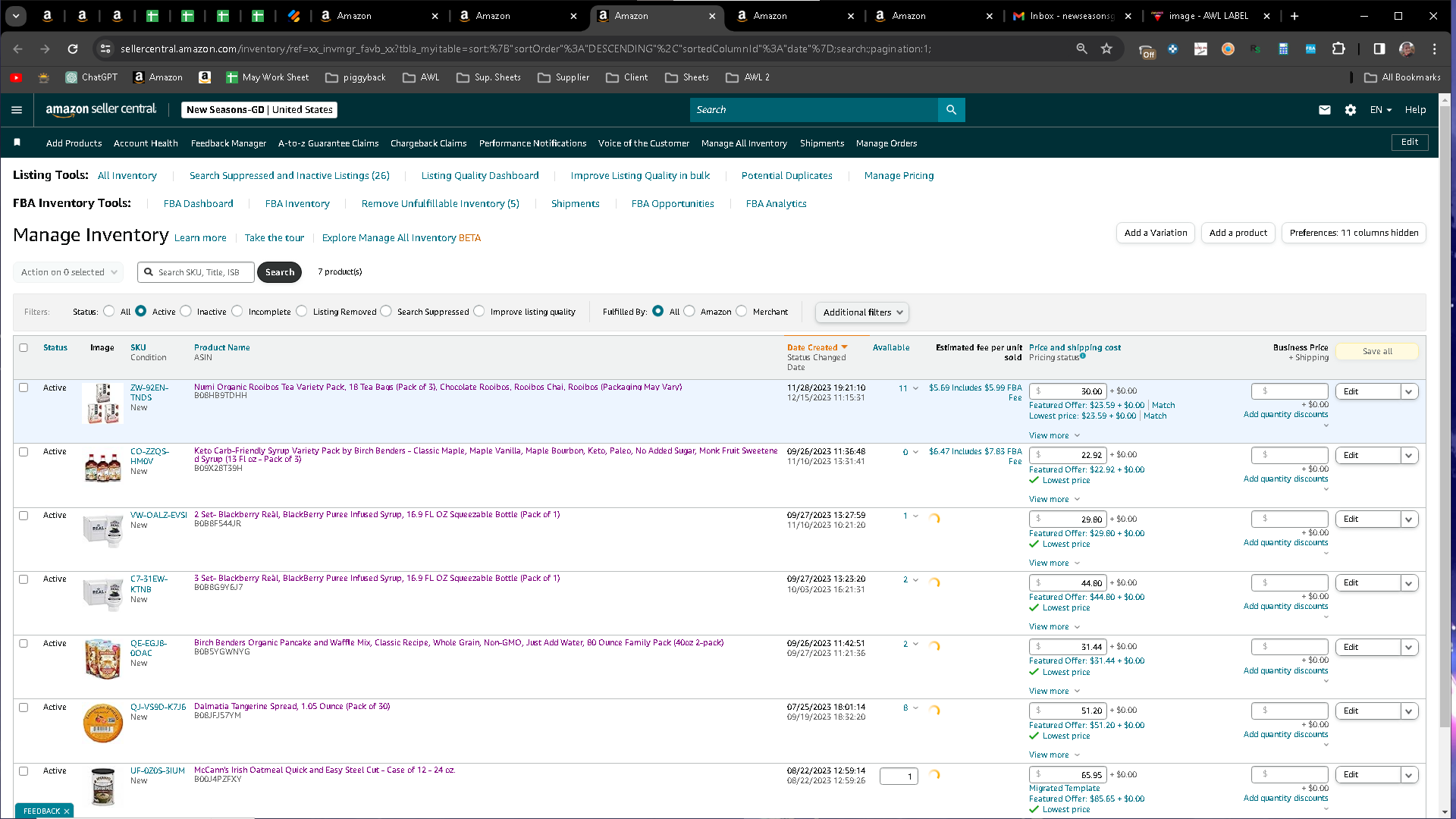1456x819 pixels.
Task: Open Manage Pricing link
Action: point(899,176)
